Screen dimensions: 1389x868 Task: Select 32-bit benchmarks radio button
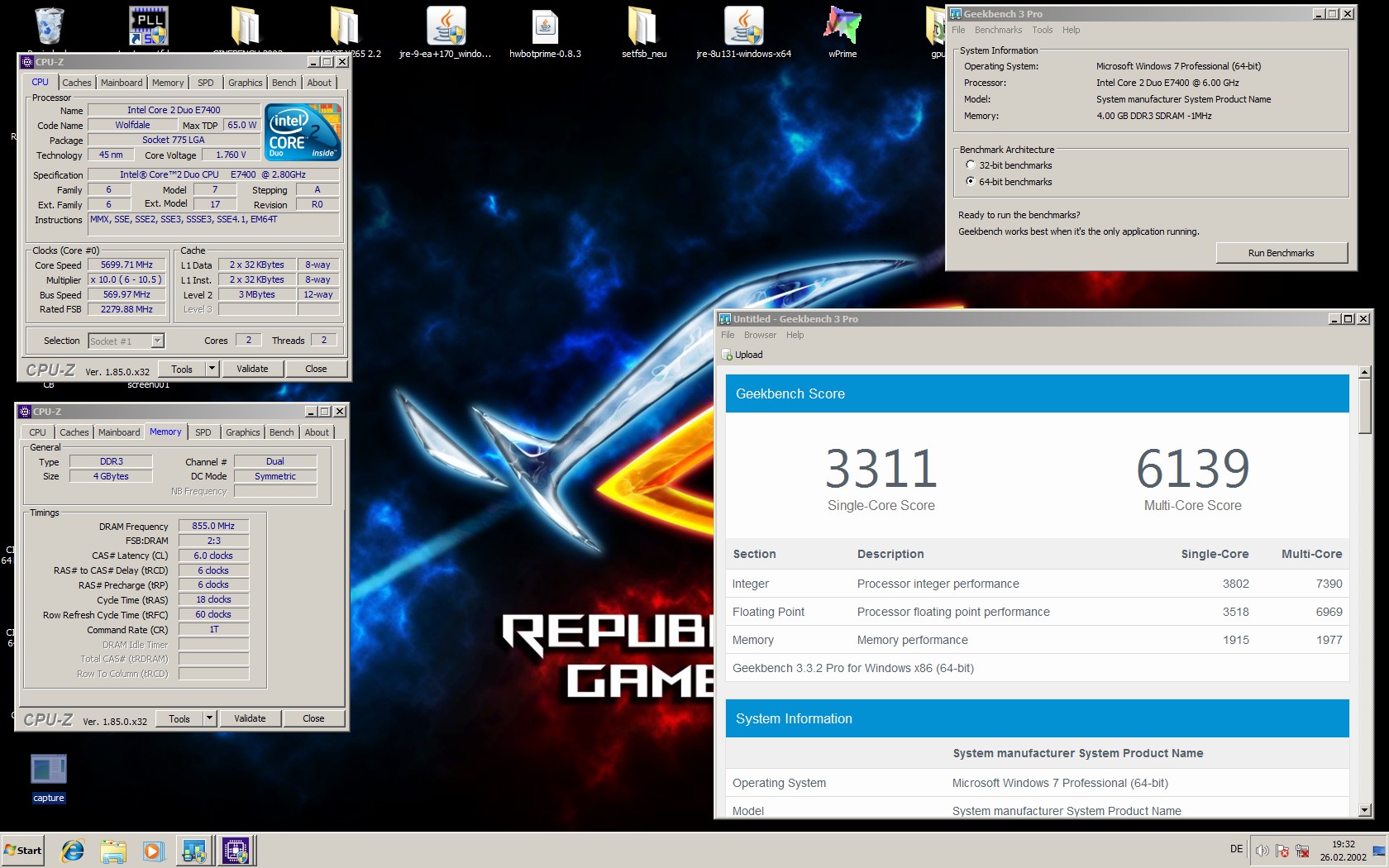[x=971, y=165]
